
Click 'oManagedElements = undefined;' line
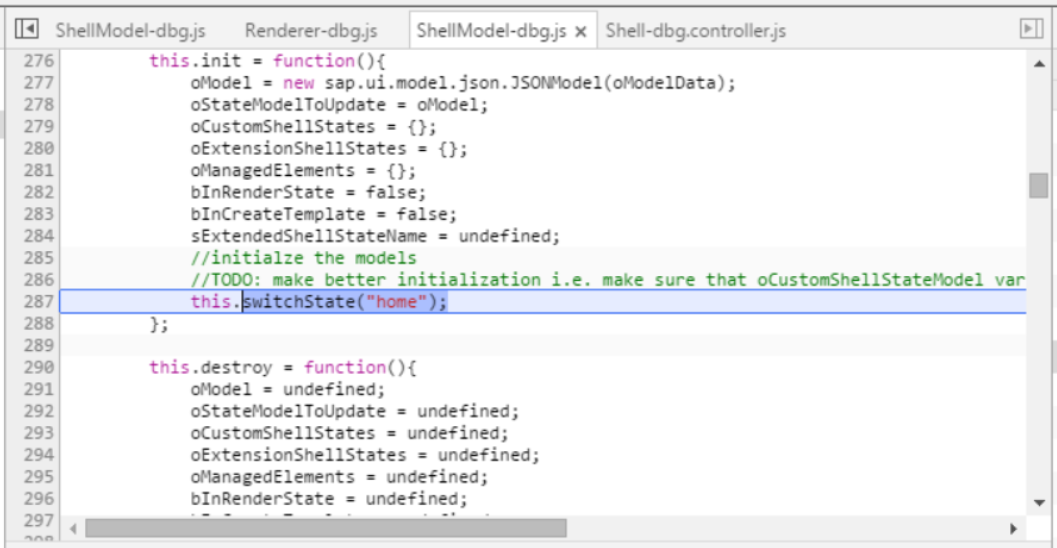point(339,477)
